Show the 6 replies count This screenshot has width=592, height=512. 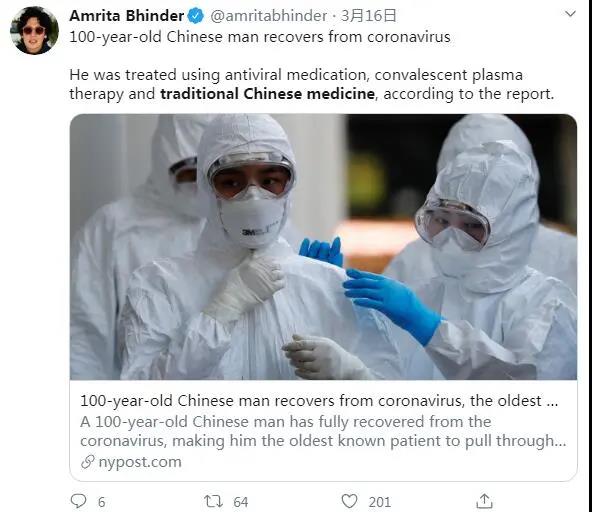click(102, 502)
